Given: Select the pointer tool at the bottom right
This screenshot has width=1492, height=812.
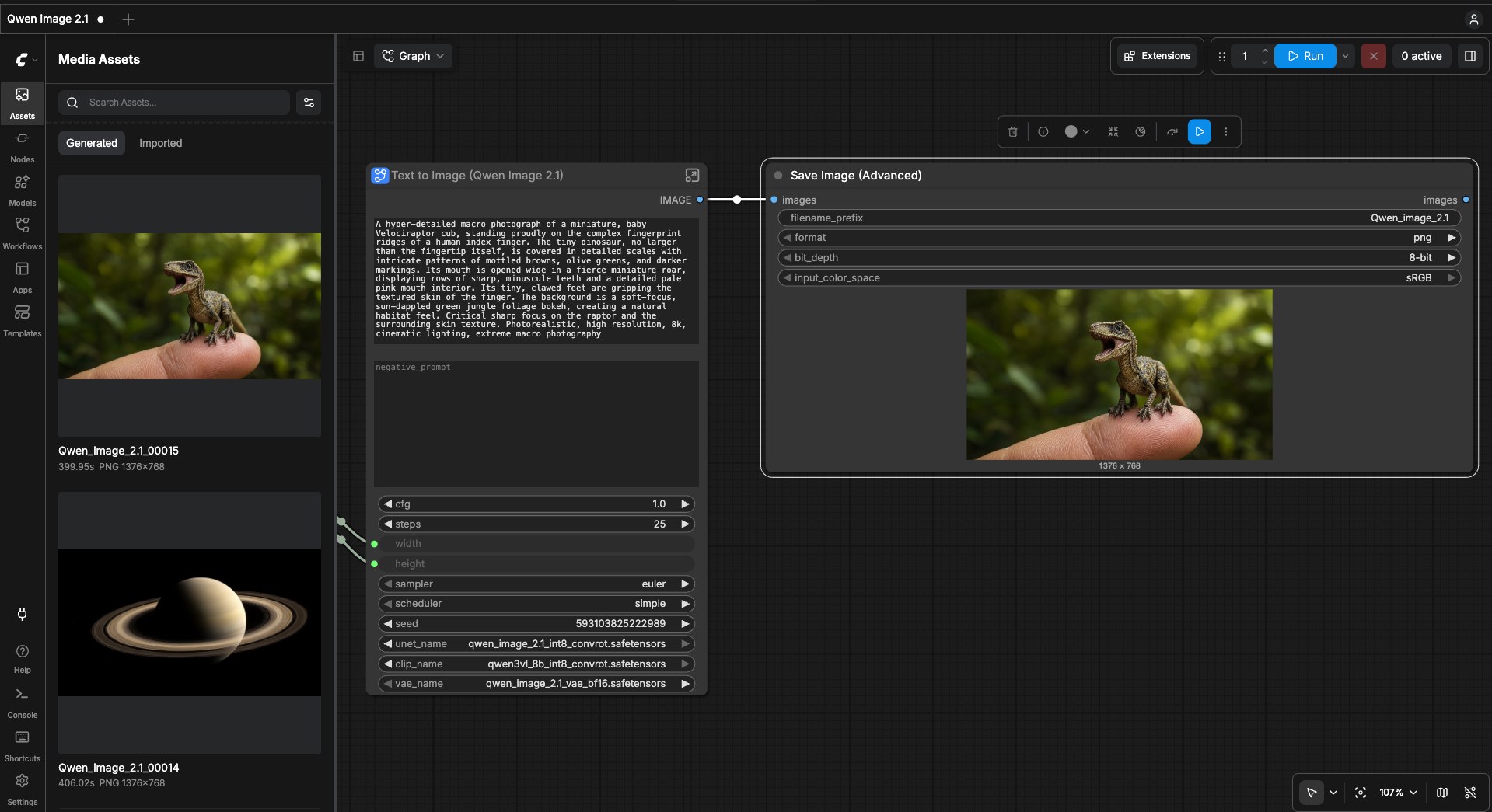Looking at the screenshot, I should (x=1312, y=793).
